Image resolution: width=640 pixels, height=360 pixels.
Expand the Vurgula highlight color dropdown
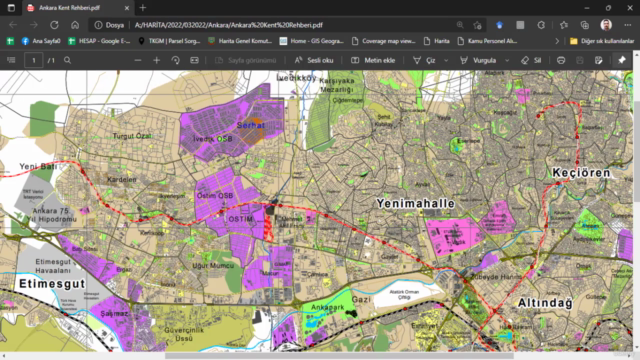point(507,60)
